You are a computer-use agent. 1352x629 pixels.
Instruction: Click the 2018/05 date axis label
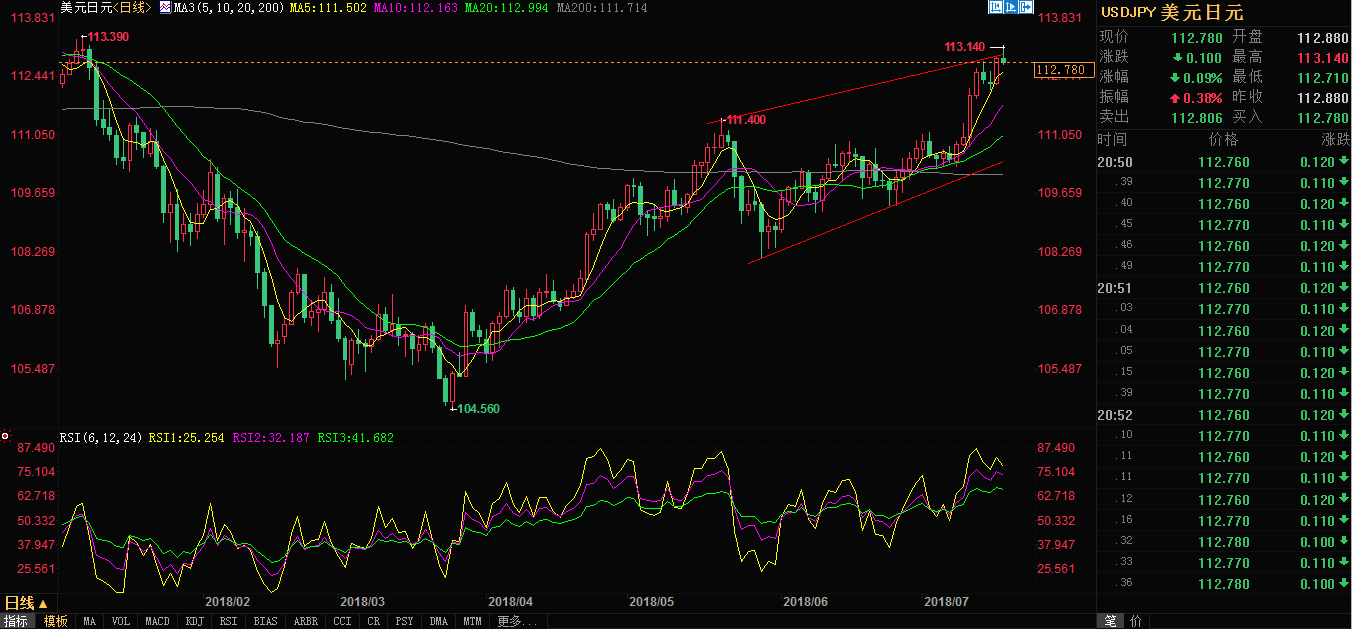(x=651, y=602)
